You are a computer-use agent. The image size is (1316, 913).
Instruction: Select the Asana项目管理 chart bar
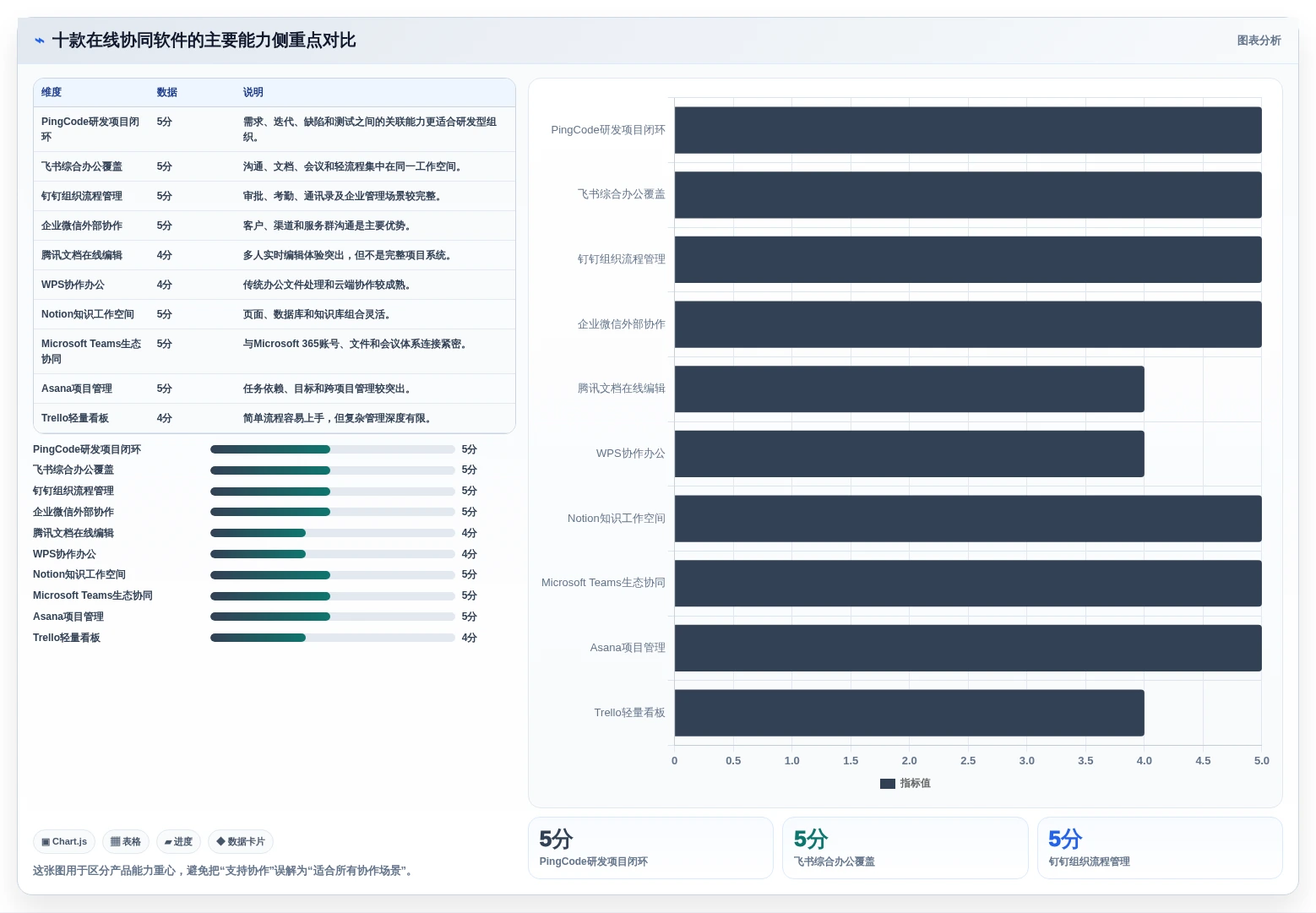[968, 648]
